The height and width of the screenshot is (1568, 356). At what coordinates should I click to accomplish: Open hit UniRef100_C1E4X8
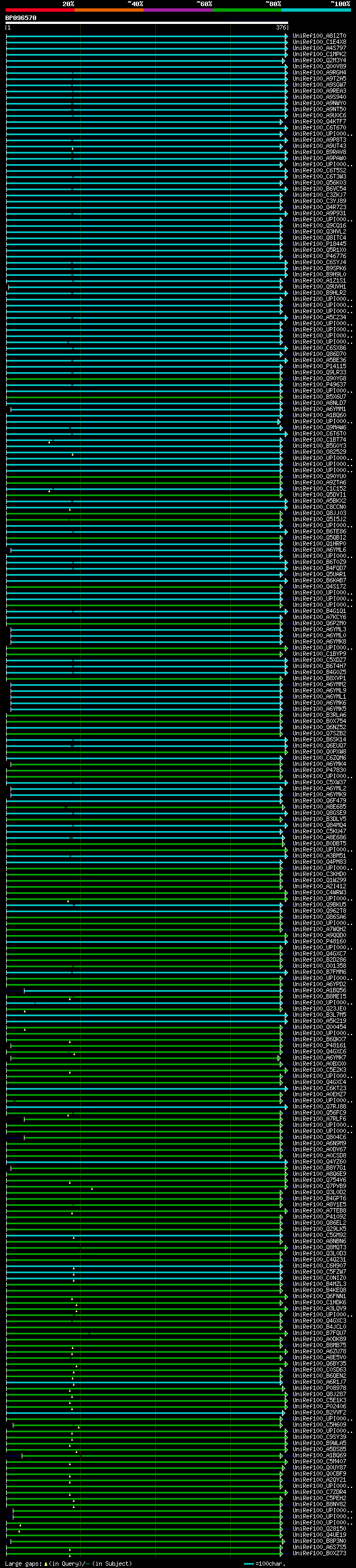pyautogui.click(x=319, y=42)
